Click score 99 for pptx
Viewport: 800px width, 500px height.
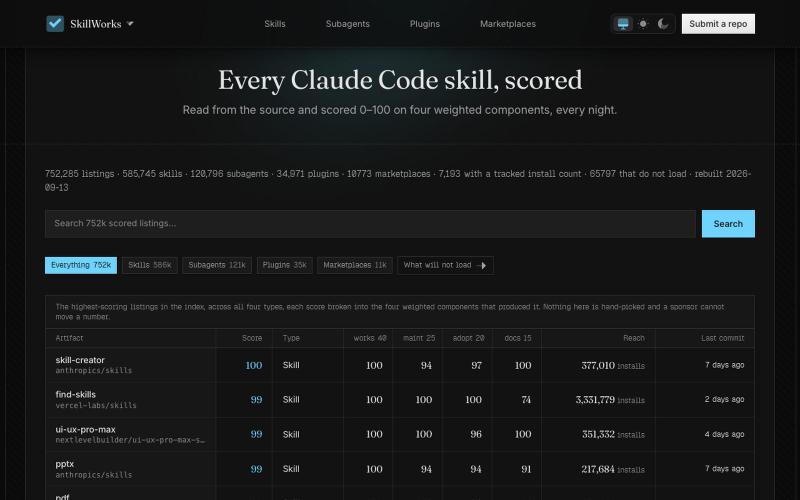256,469
